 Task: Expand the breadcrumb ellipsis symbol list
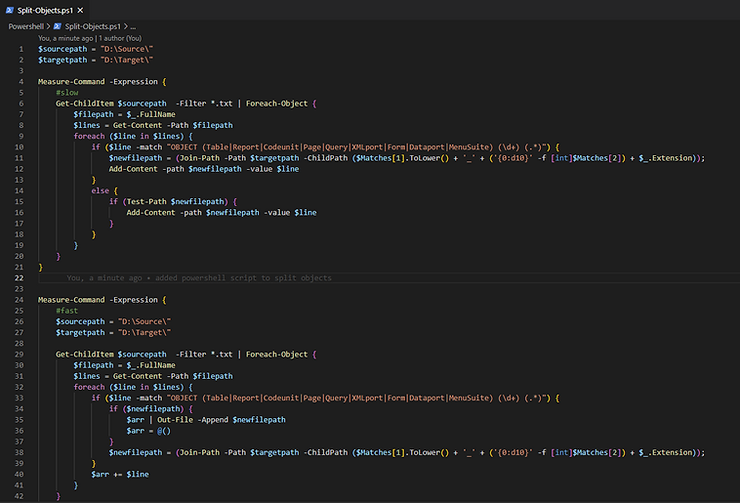coord(133,26)
